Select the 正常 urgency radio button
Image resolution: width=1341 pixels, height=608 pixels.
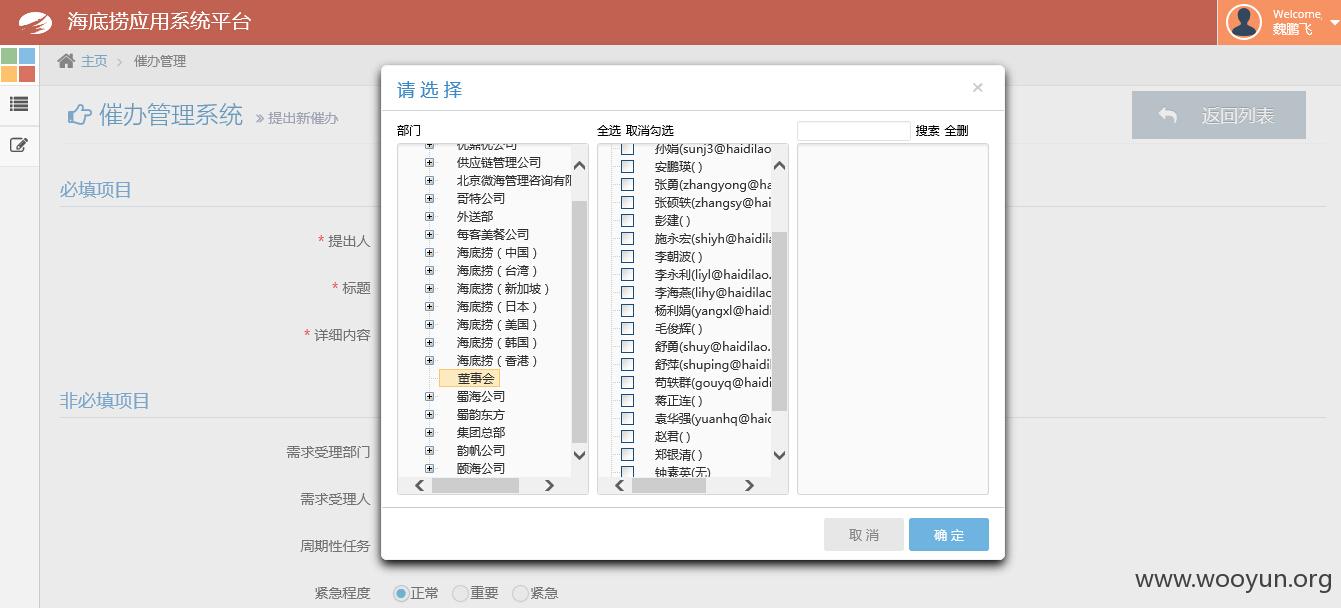pos(401,593)
